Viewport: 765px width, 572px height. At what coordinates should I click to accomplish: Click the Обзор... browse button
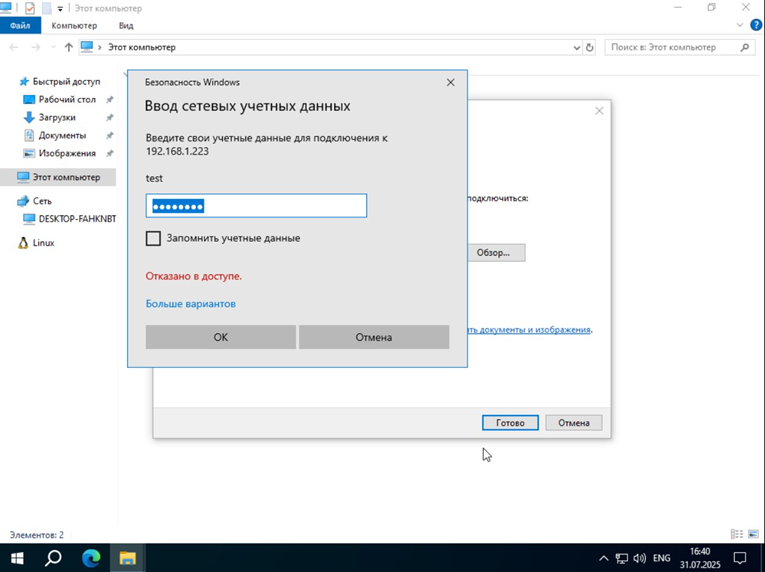tap(496, 253)
